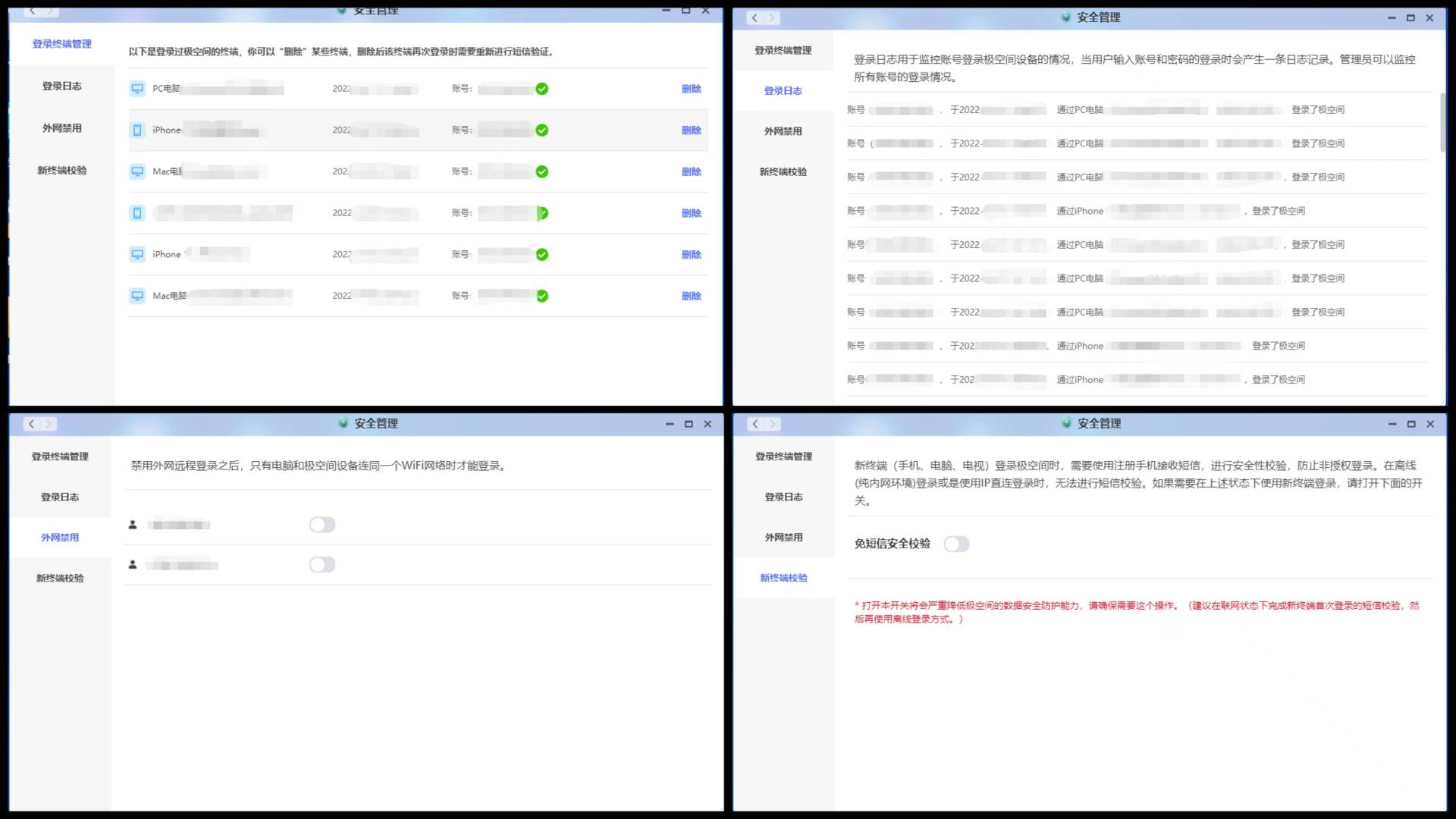Select 登录终端管理 tab in bottom-right window
The image size is (1456, 819).
point(783,457)
